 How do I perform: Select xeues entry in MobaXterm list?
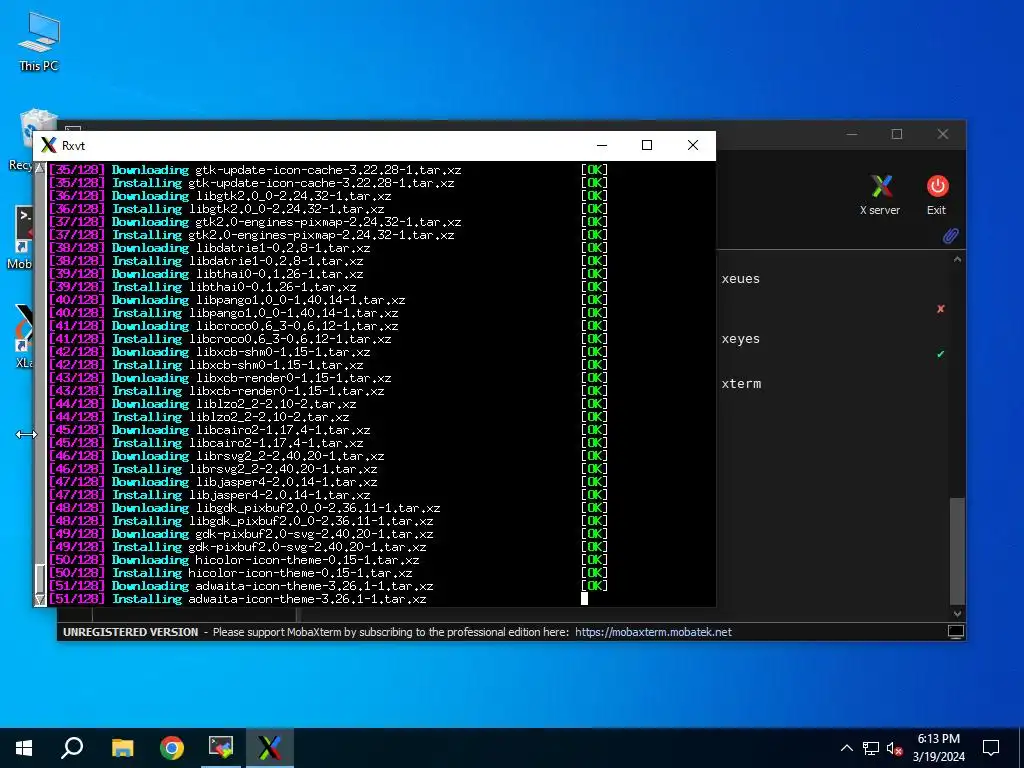[x=741, y=279]
